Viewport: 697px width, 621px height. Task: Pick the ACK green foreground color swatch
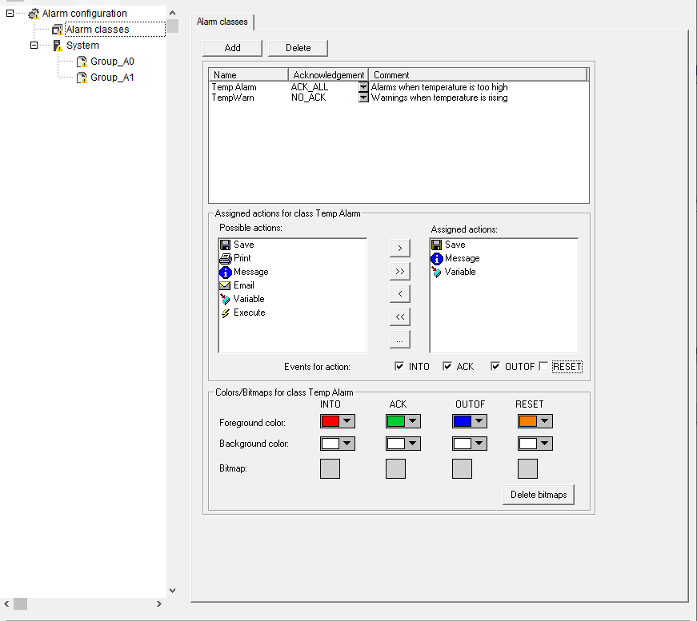click(394, 422)
